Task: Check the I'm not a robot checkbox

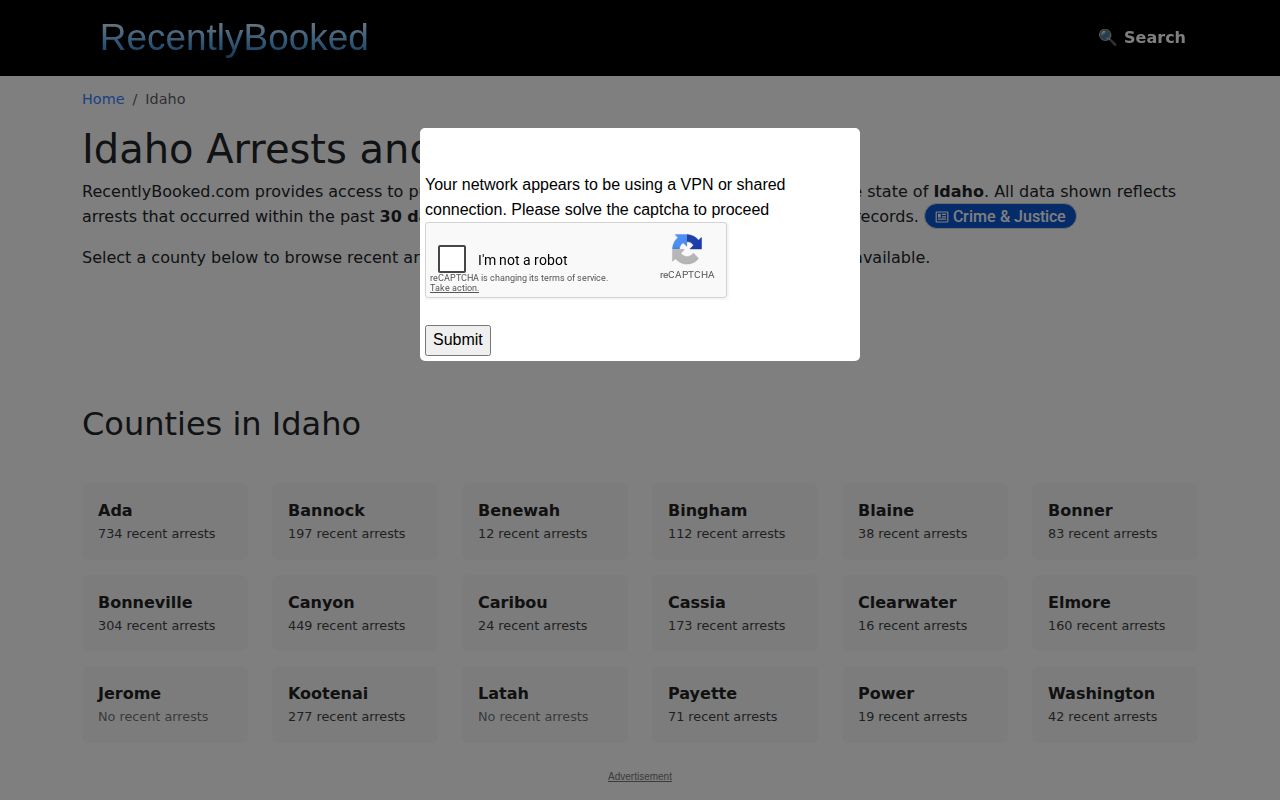Action: [x=452, y=259]
